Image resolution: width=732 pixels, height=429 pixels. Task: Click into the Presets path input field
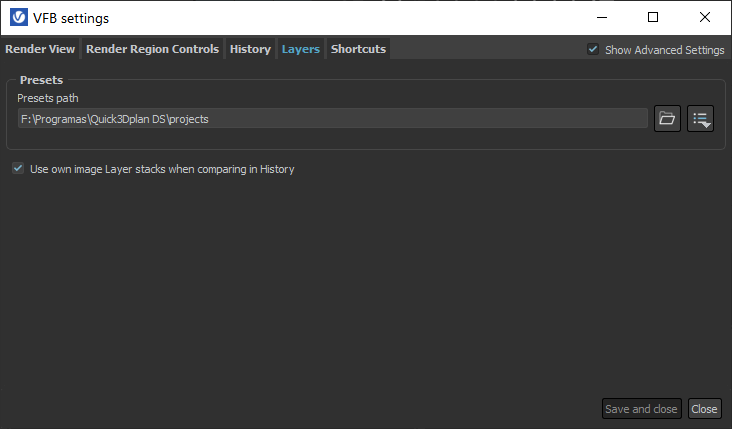coord(332,119)
